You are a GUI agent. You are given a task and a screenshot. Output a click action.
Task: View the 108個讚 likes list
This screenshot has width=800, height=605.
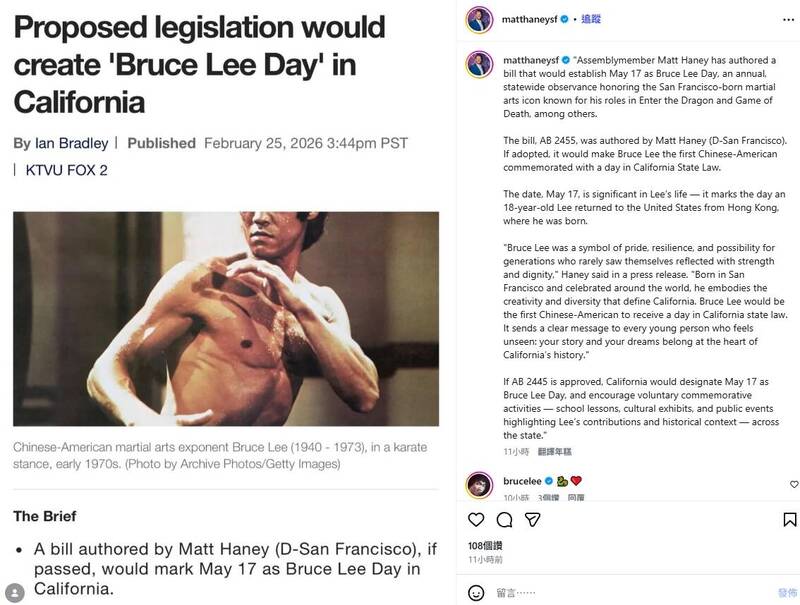tap(485, 546)
